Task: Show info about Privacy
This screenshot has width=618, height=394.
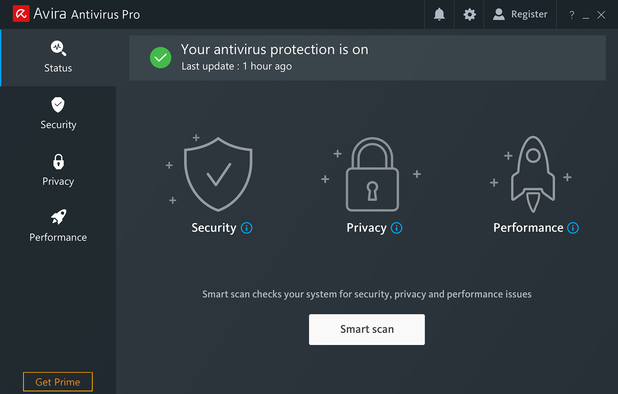Action: [396, 228]
